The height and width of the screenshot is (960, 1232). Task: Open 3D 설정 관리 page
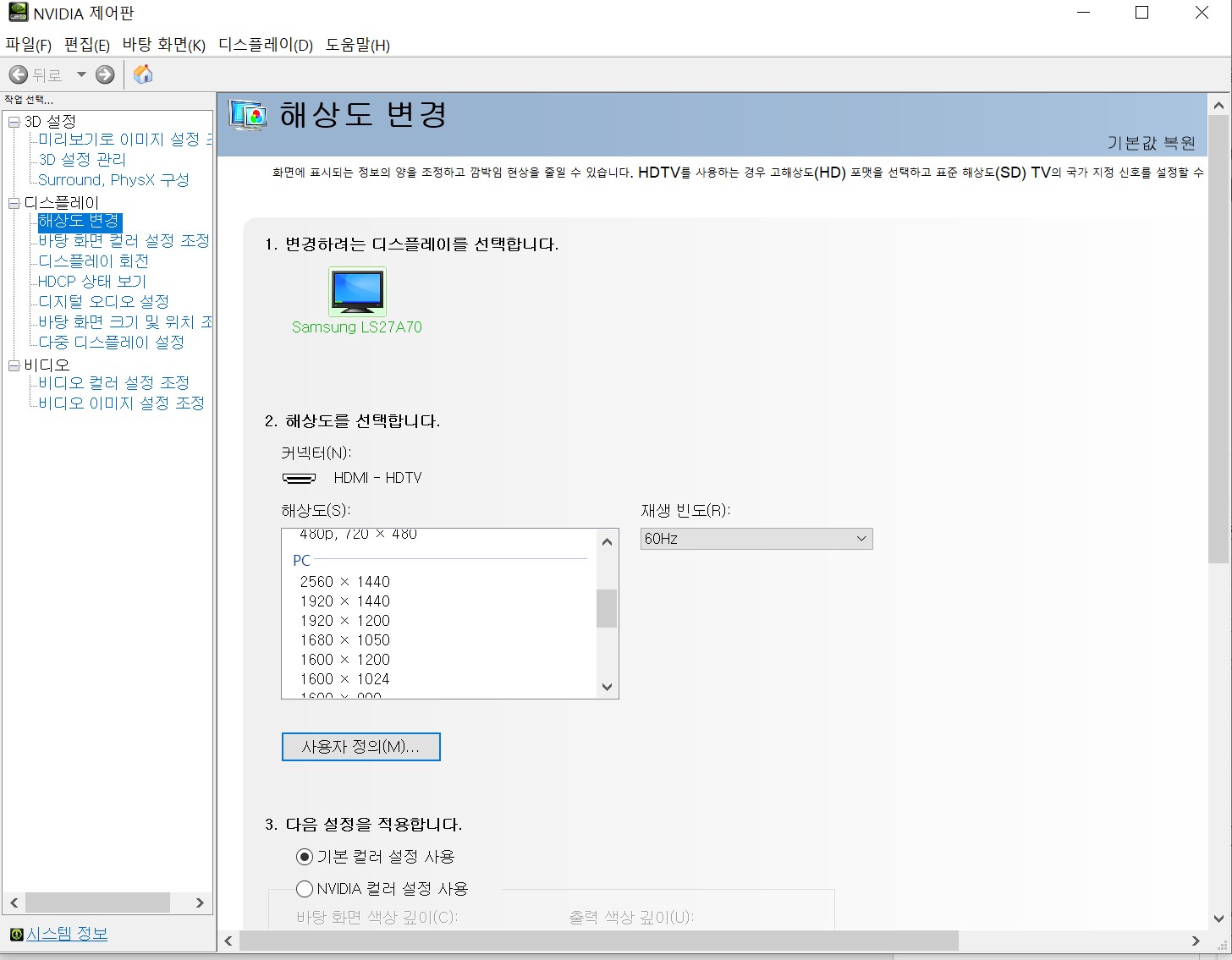coord(82,160)
